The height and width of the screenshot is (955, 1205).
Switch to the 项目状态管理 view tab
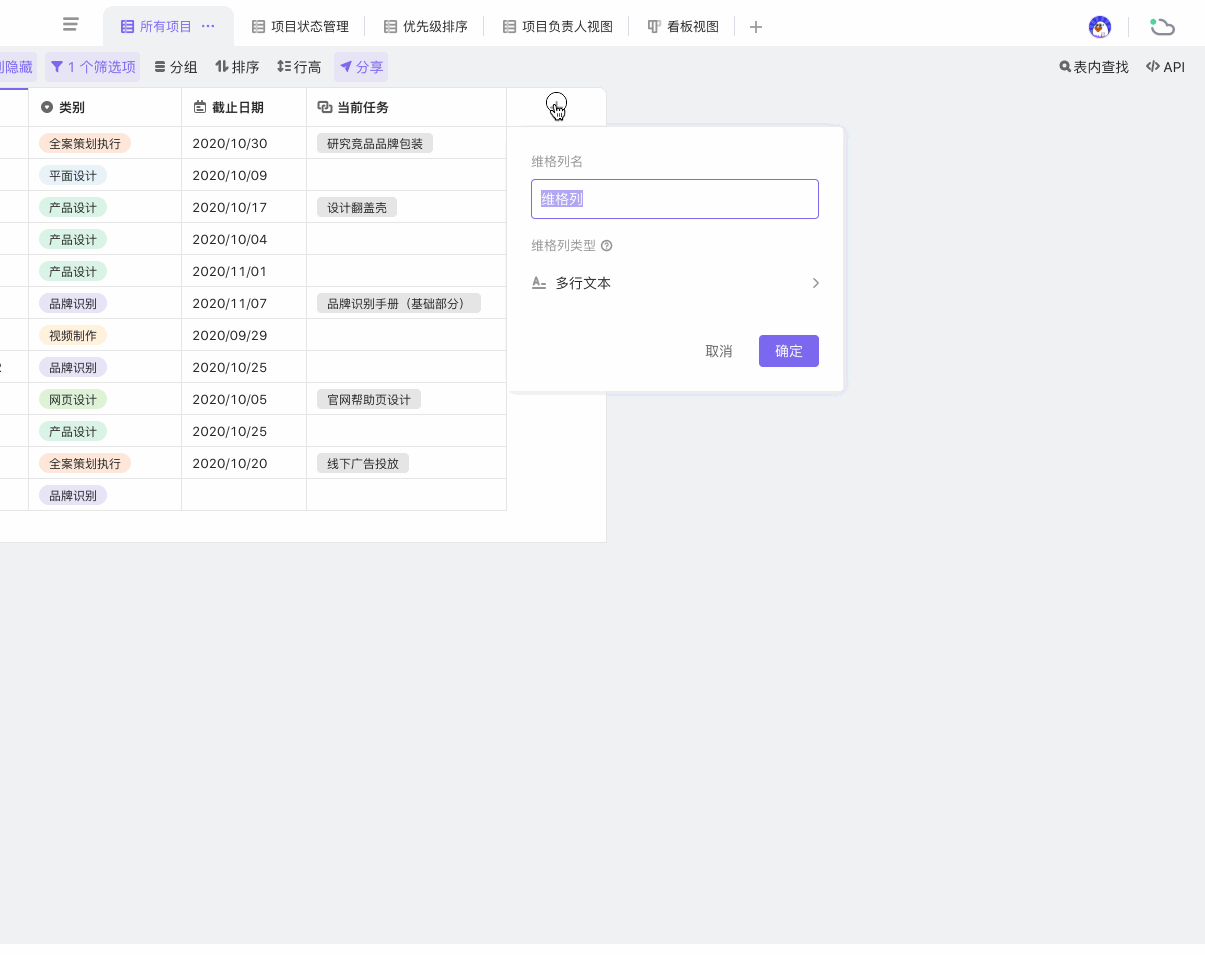[300, 27]
